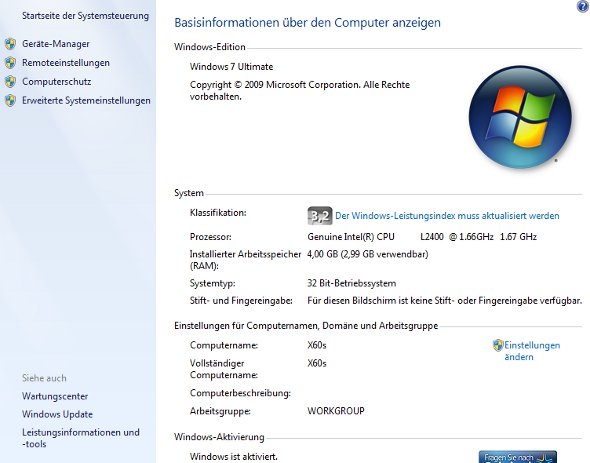
Task: Open Wartungscenter under Siehe auch
Action: tap(55, 396)
